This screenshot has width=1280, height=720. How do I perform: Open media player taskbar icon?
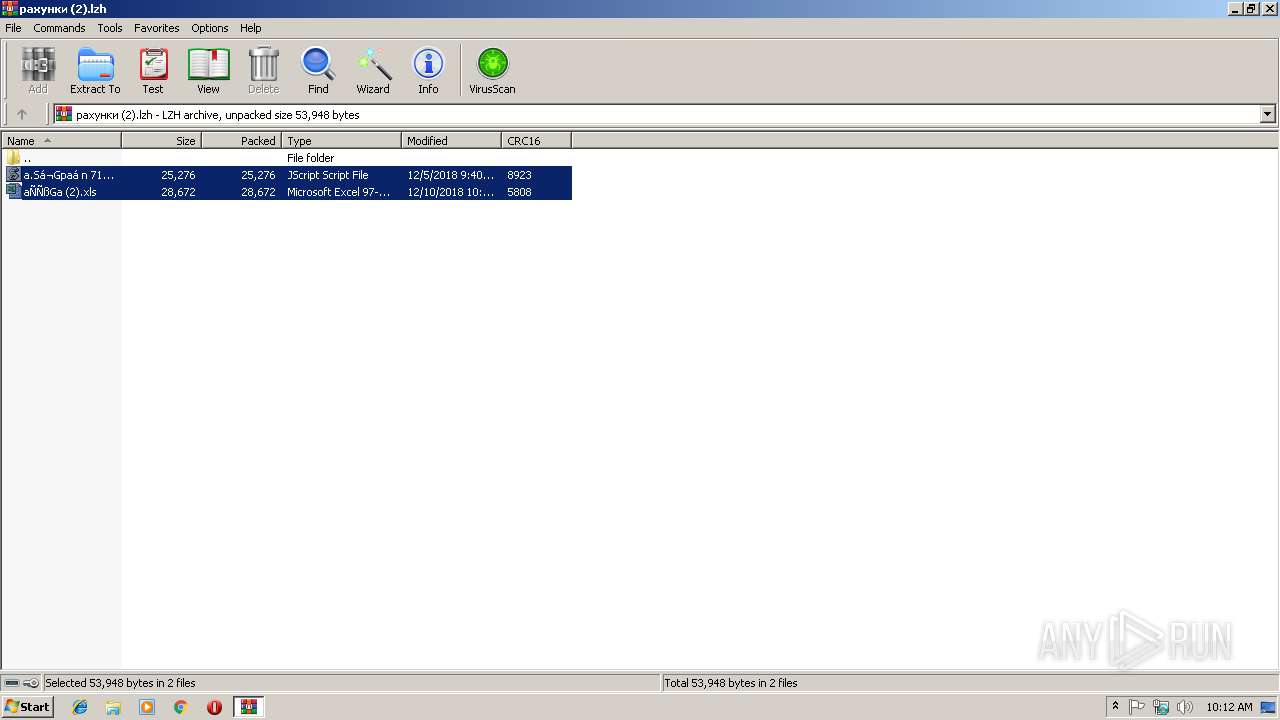(x=147, y=707)
